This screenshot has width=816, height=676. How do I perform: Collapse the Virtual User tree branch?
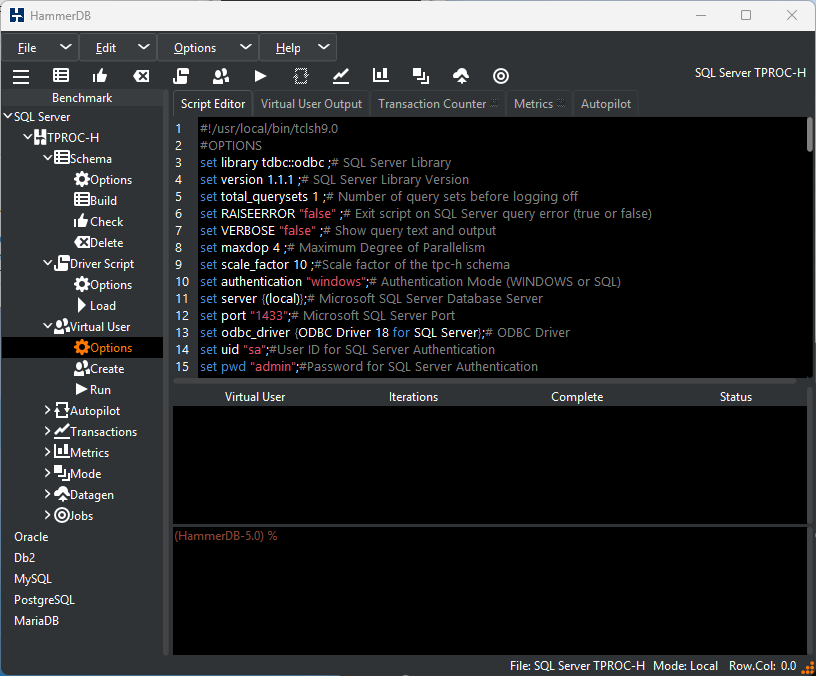click(x=48, y=326)
